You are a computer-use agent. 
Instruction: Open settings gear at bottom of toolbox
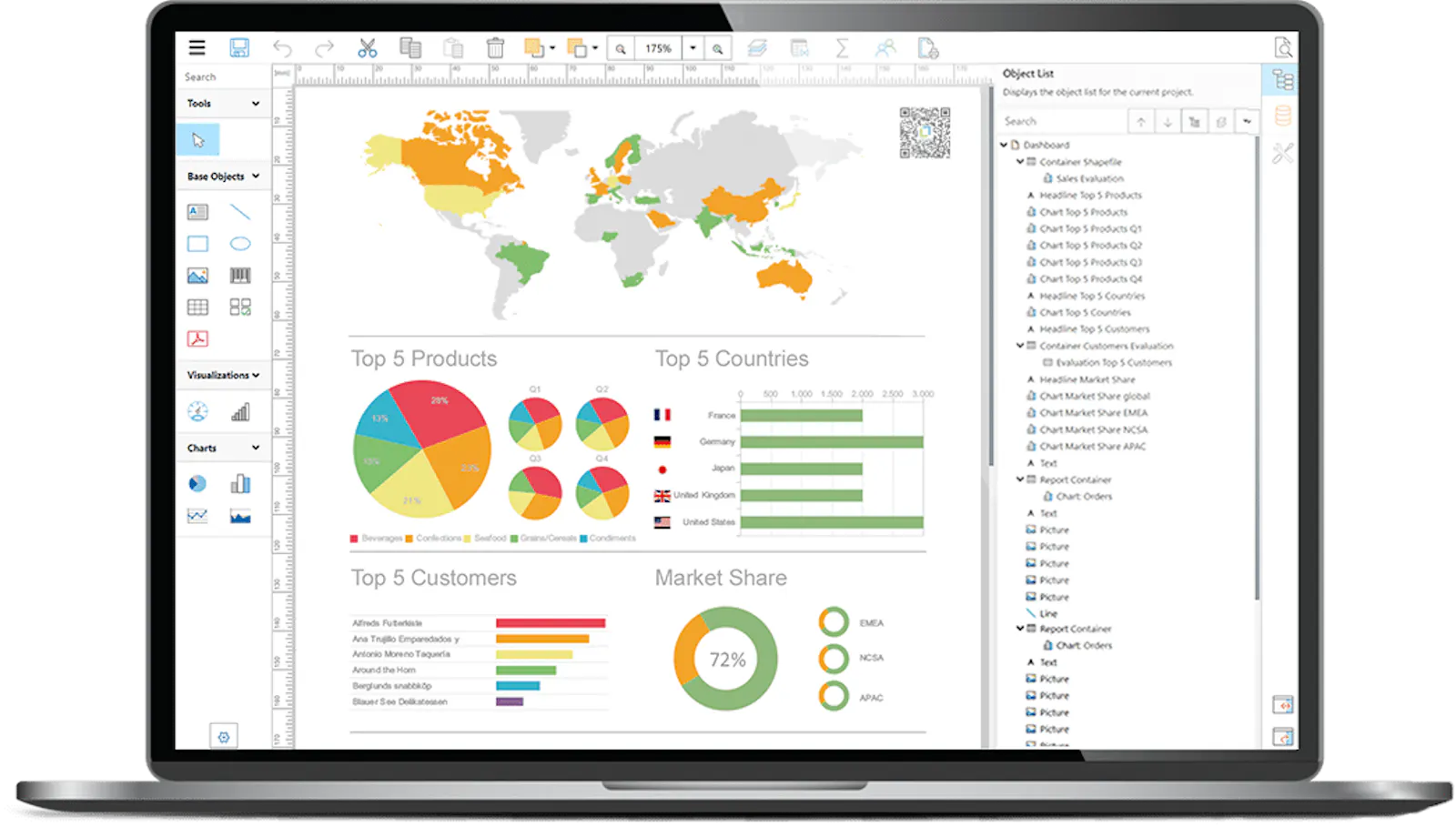point(224,736)
